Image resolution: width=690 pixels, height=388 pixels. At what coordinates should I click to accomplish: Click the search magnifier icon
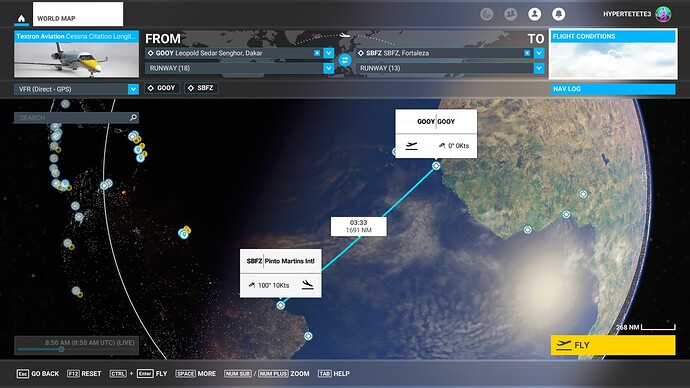coord(133,117)
